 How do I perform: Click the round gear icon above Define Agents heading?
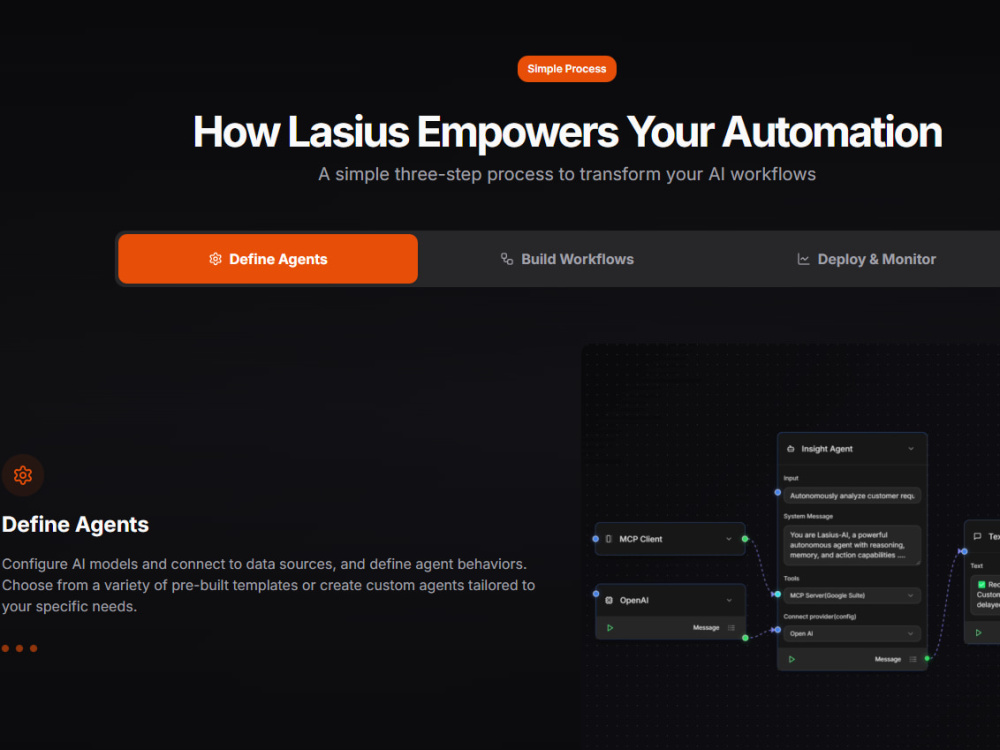click(23, 475)
